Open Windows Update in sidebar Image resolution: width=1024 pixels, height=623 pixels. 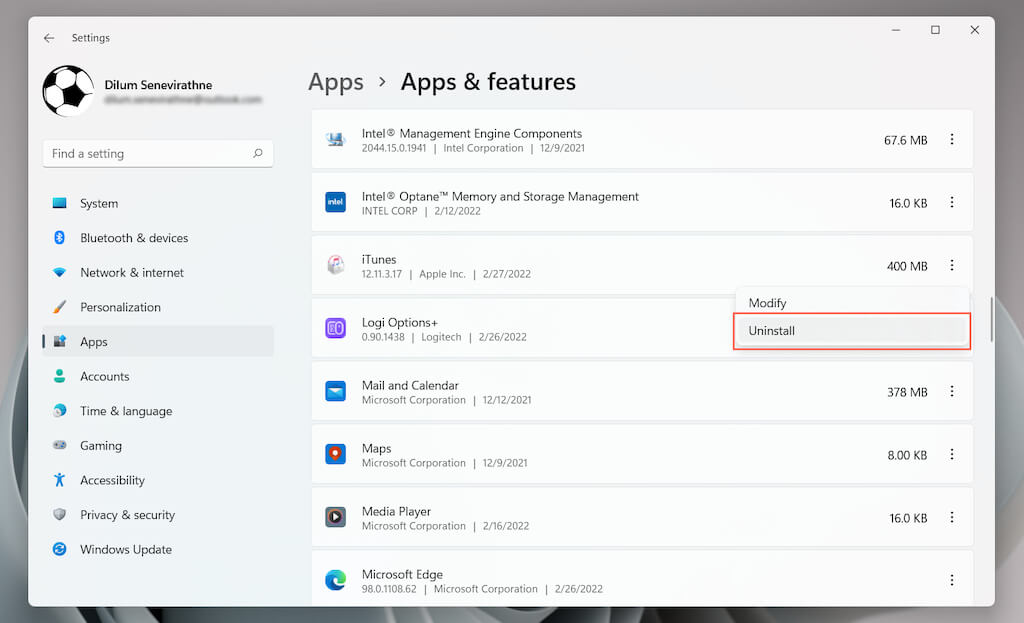(x=125, y=550)
